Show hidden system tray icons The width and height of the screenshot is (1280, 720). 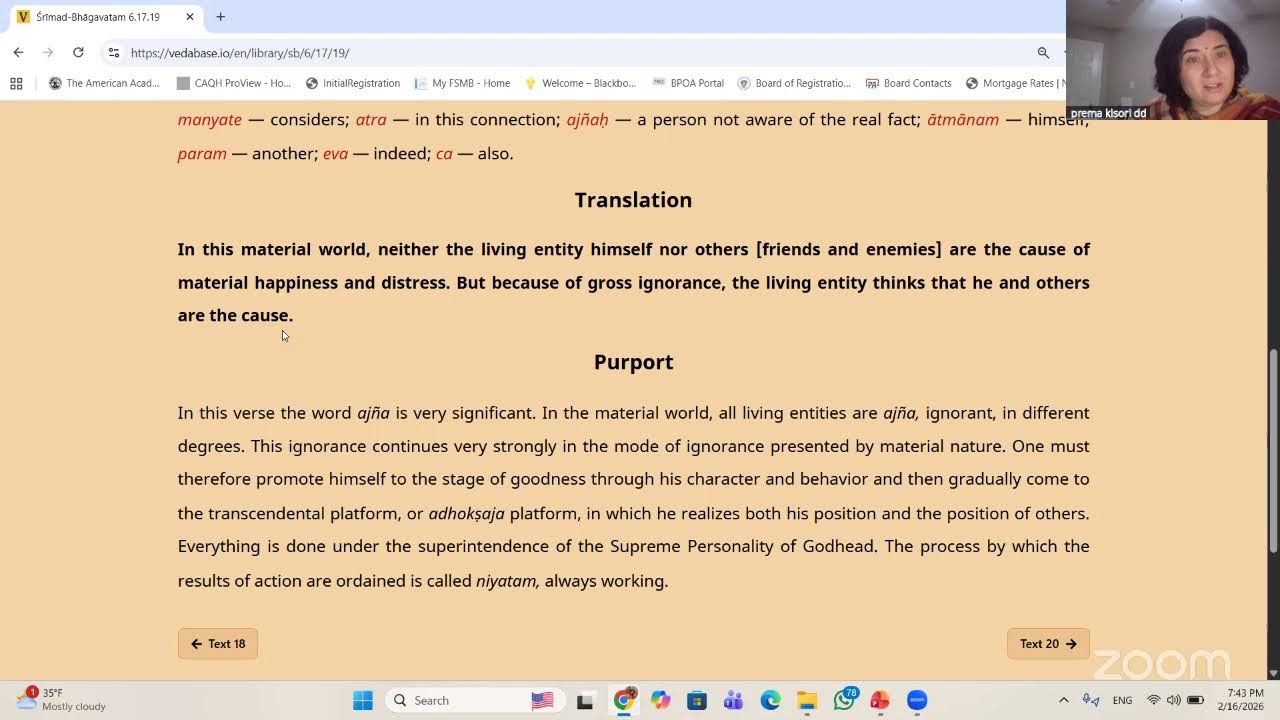click(1063, 700)
